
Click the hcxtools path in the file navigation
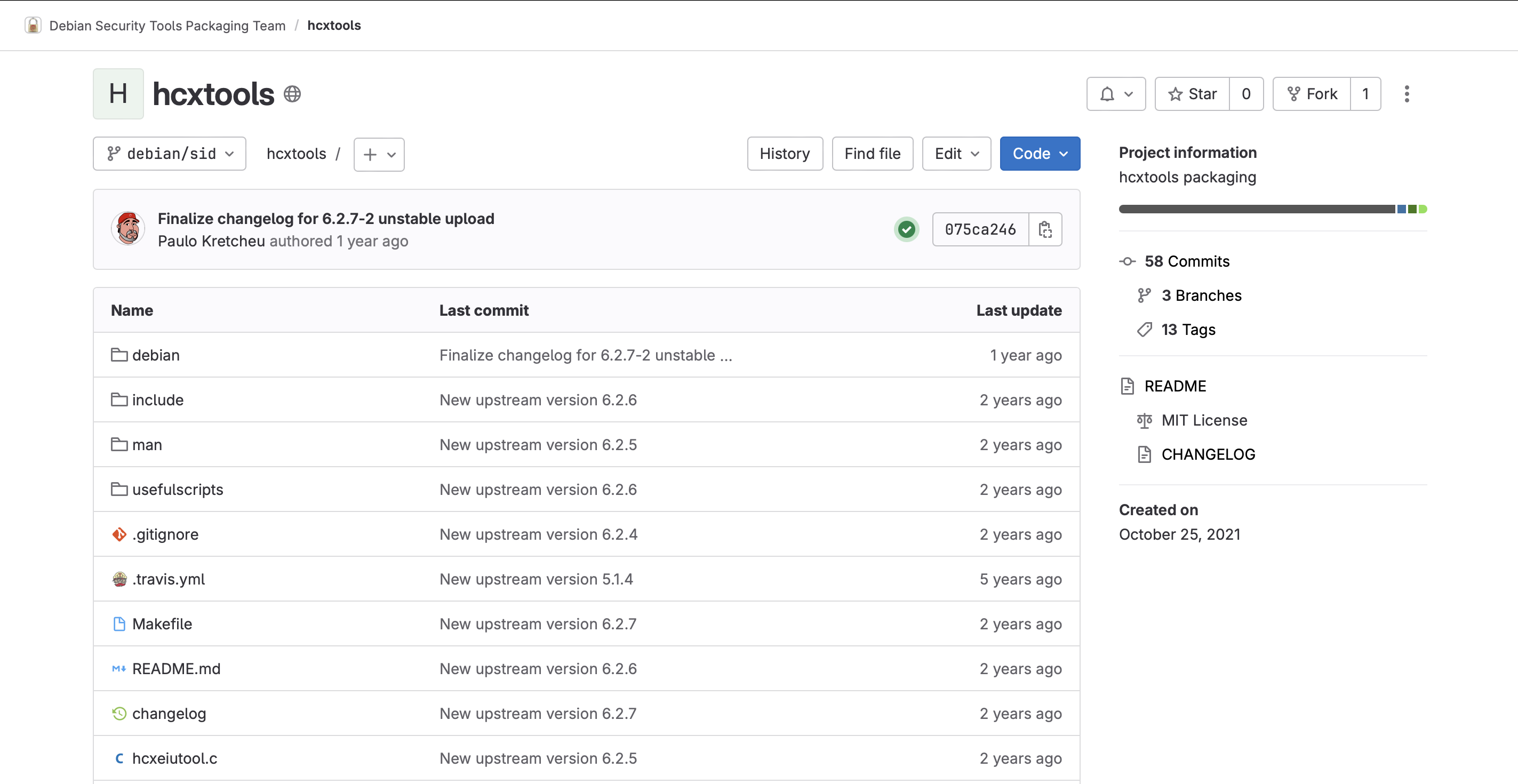297,154
